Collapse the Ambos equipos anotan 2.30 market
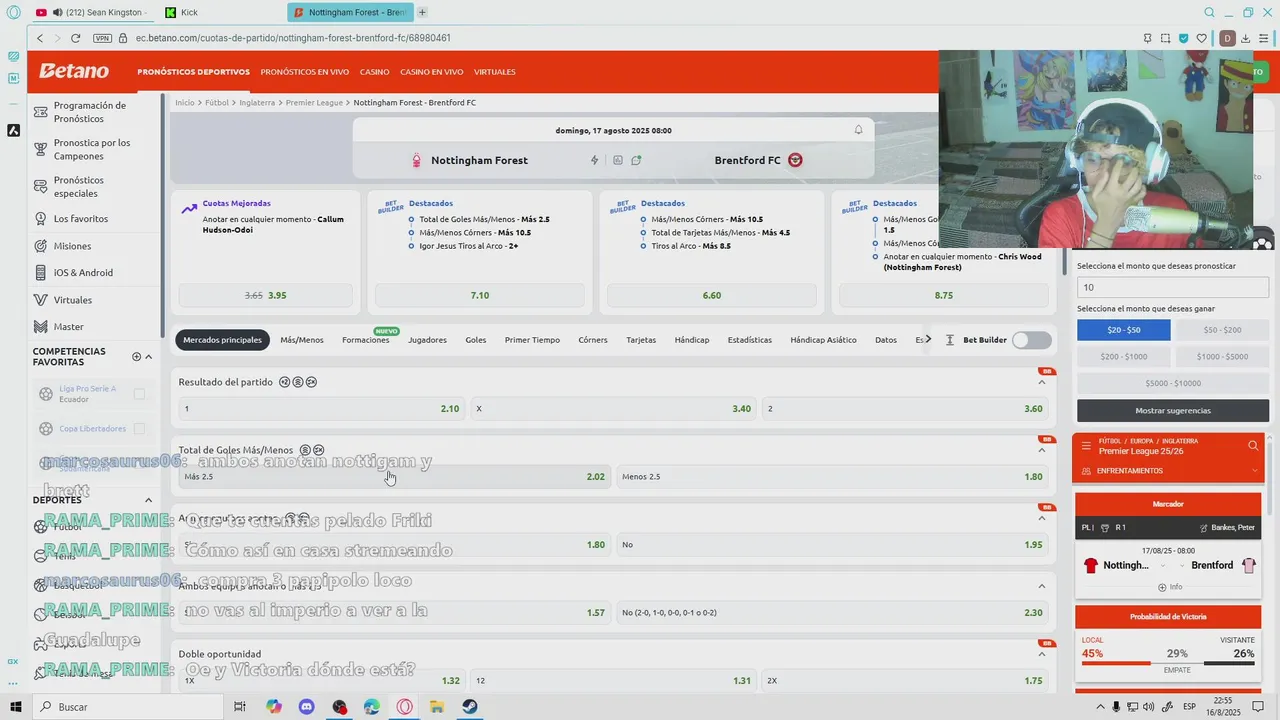The image size is (1280, 720). tap(1042, 586)
